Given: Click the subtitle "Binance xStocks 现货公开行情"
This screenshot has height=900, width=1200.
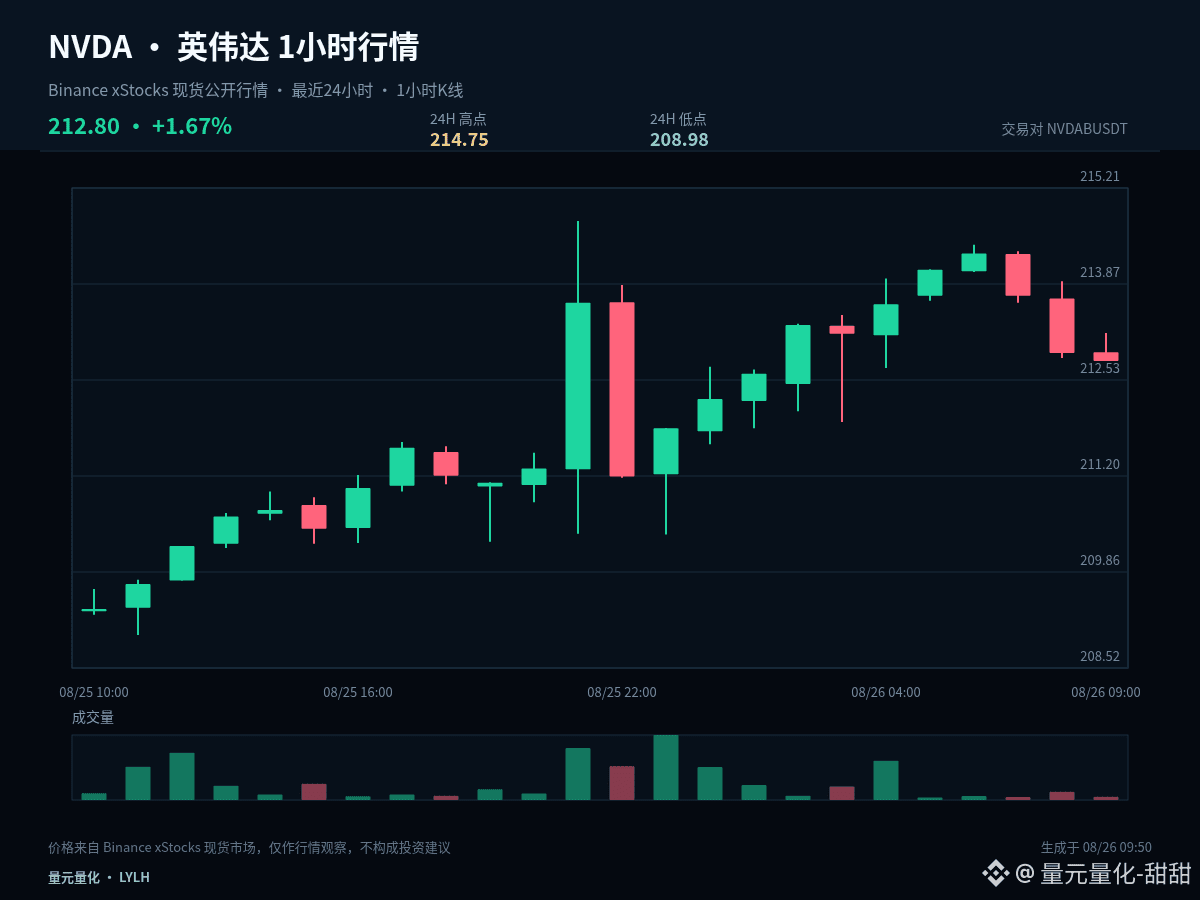Looking at the screenshot, I should pyautogui.click(x=158, y=91).
